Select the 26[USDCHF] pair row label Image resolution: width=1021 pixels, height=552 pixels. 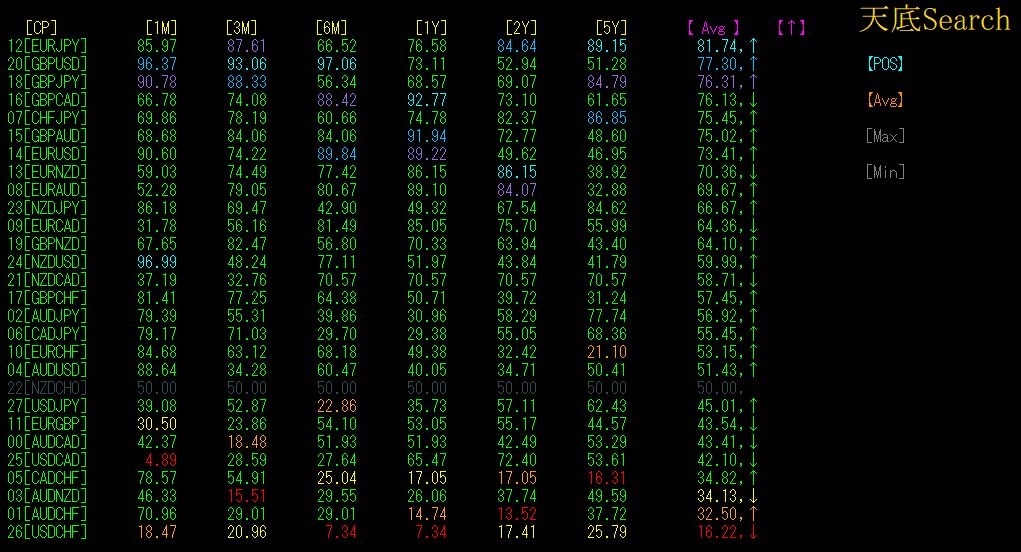click(x=47, y=532)
